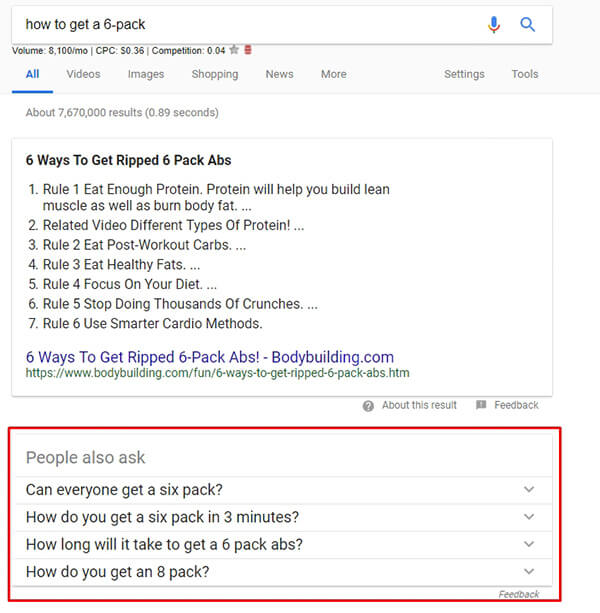Click Feedback link below People also ask
Screen dimensions: 600x613
[x=519, y=594]
